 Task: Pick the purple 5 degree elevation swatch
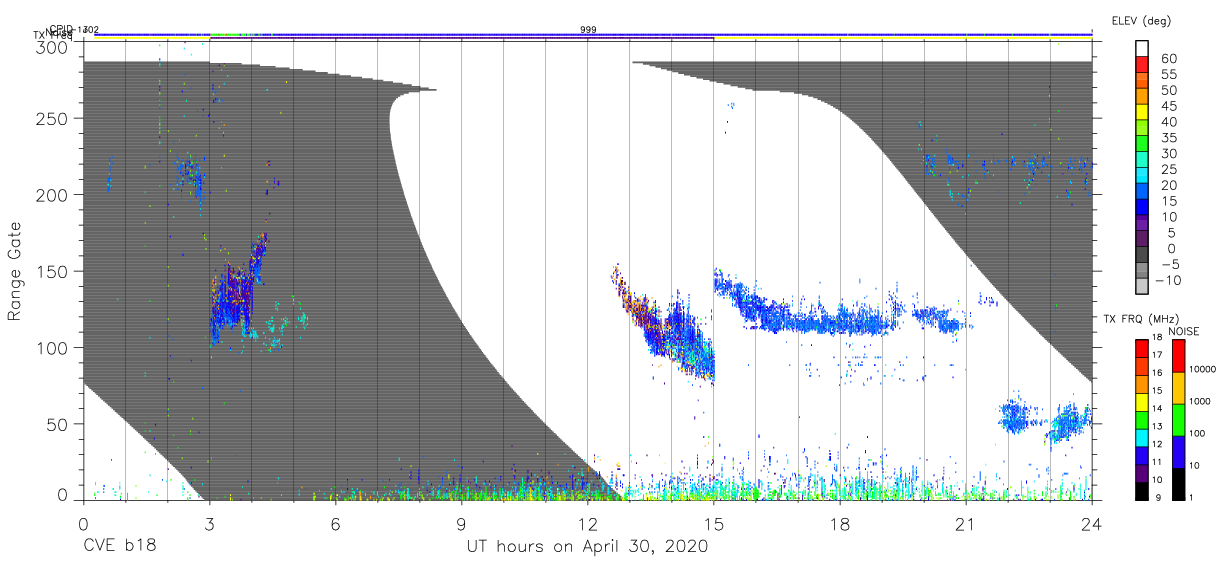point(1144,239)
